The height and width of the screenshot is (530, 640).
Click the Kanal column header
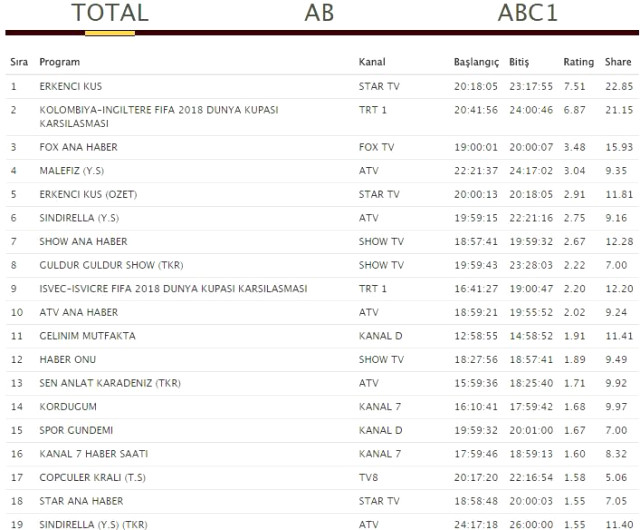point(372,62)
